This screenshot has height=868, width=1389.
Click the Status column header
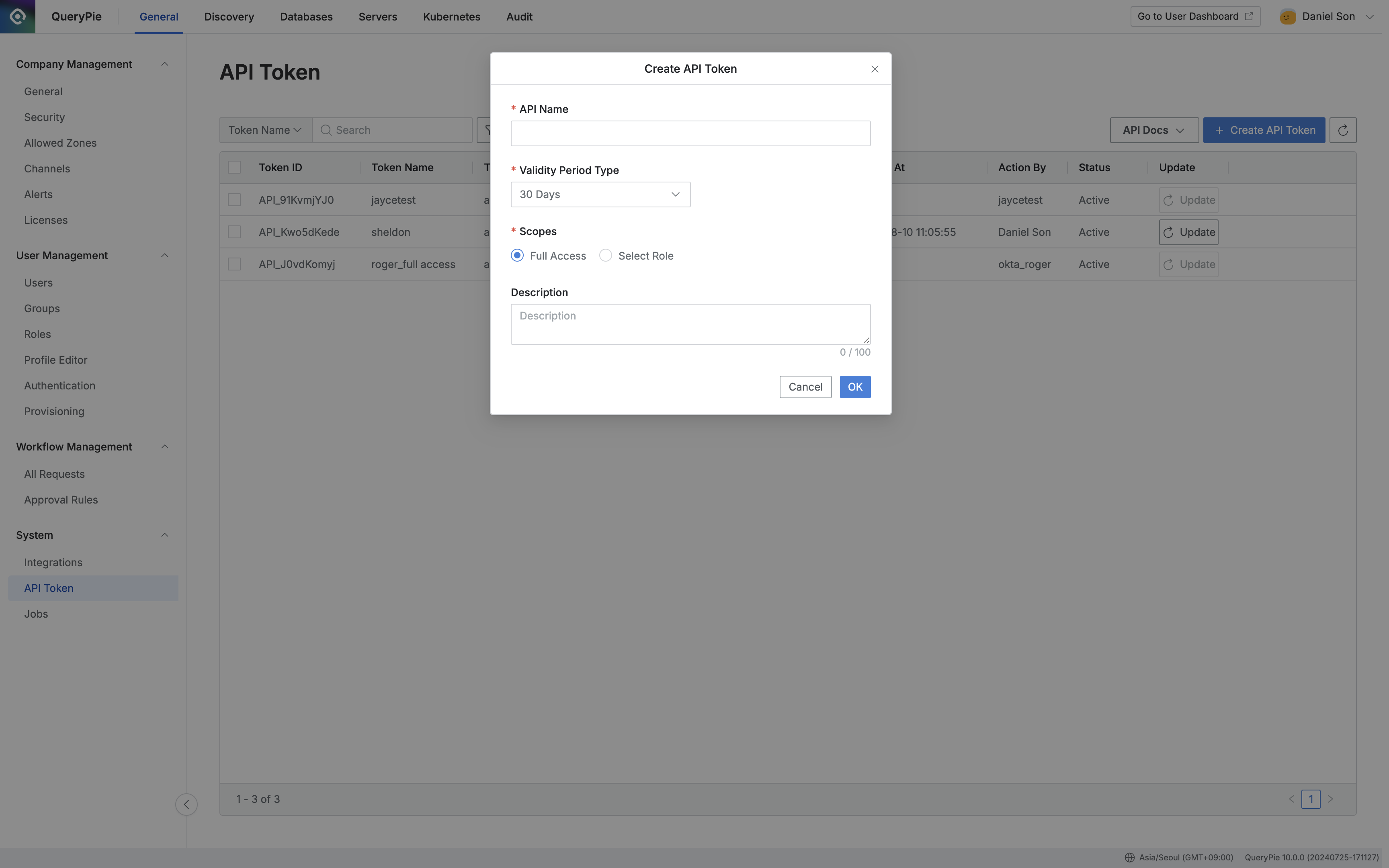(x=1094, y=168)
